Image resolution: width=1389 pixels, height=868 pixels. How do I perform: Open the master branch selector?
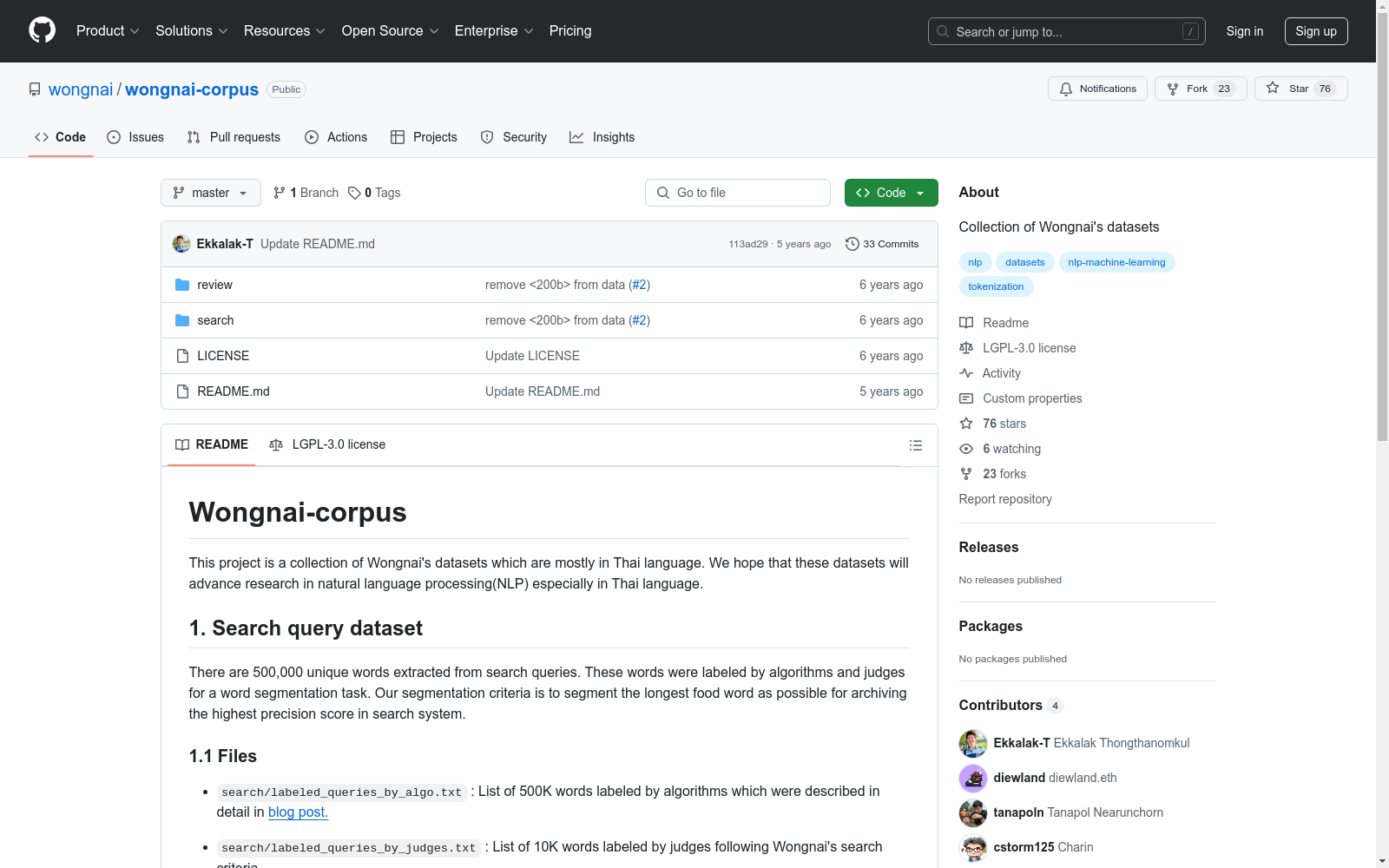click(x=211, y=193)
